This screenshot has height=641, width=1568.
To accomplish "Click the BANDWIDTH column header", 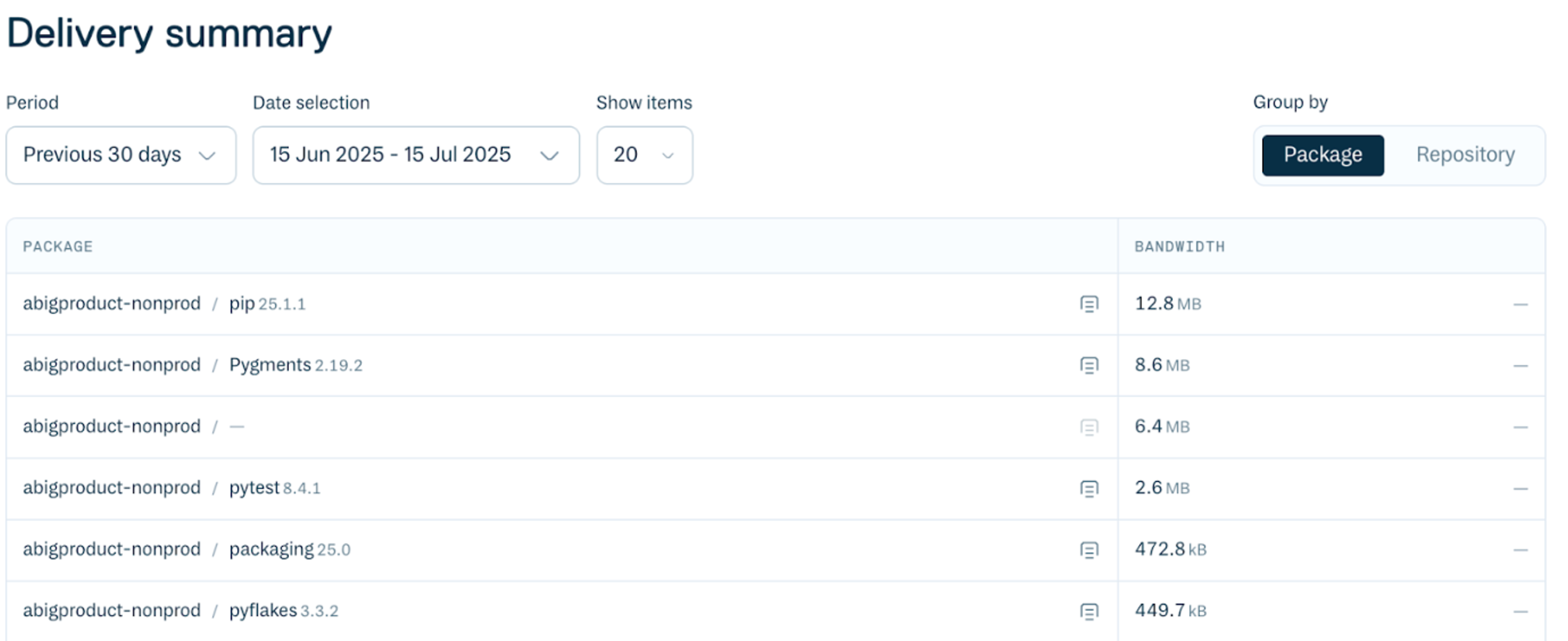I will (1179, 246).
